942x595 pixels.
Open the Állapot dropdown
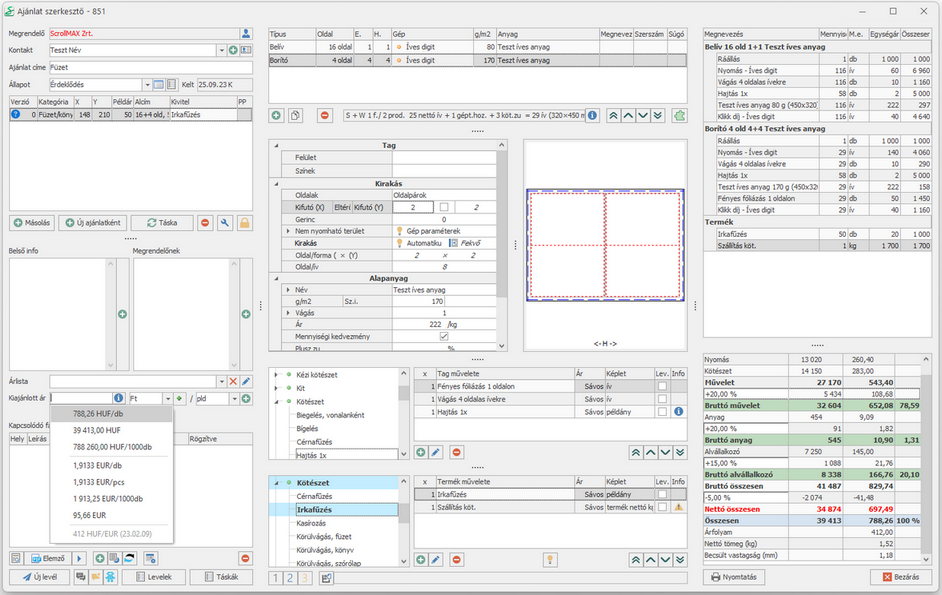pyautogui.click(x=146, y=85)
